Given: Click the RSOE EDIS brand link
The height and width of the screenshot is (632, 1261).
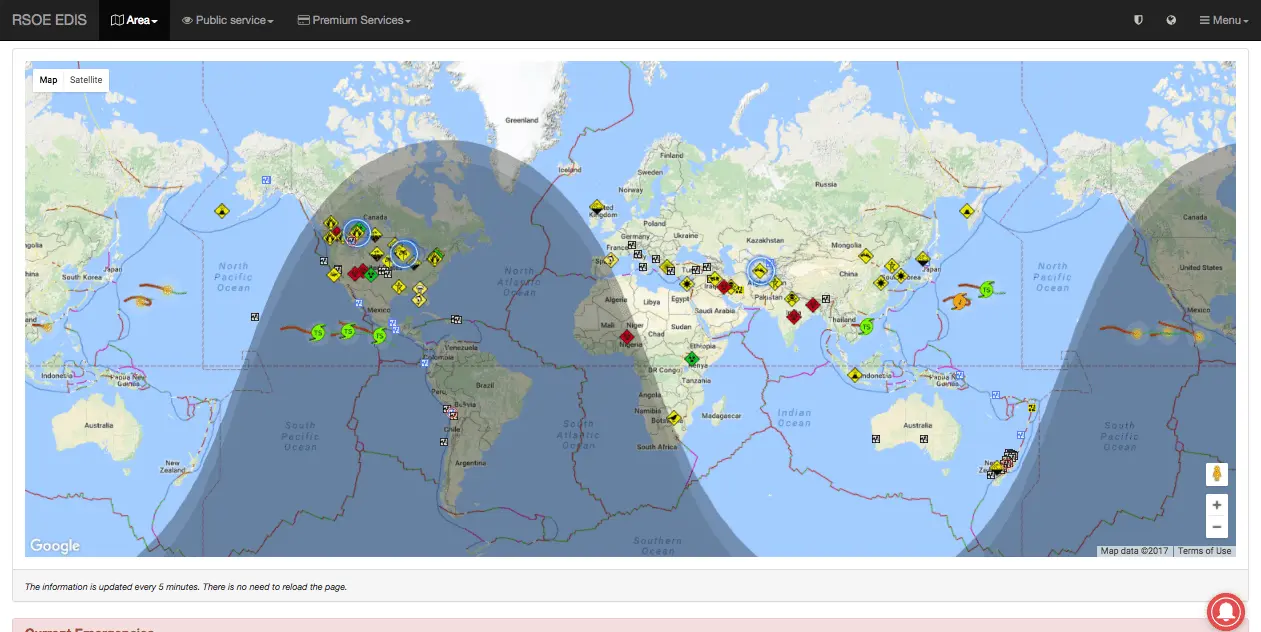Looking at the screenshot, I should tap(49, 20).
